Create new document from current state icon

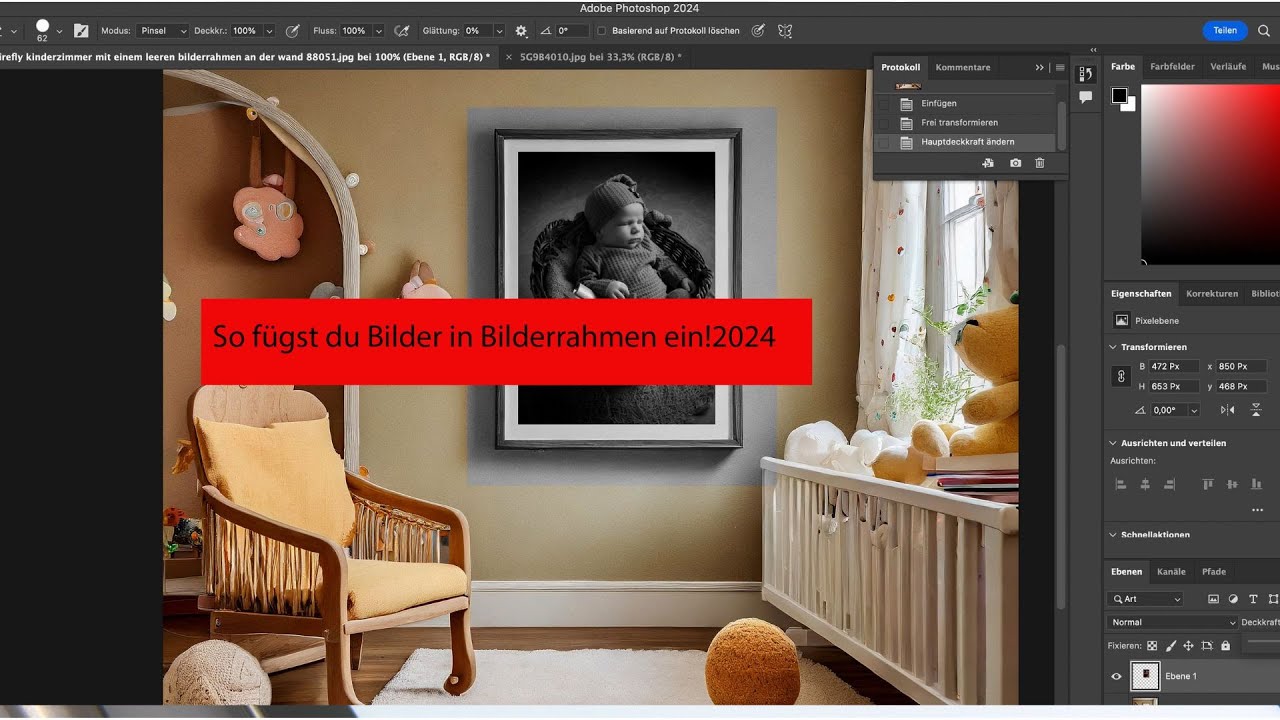988,163
